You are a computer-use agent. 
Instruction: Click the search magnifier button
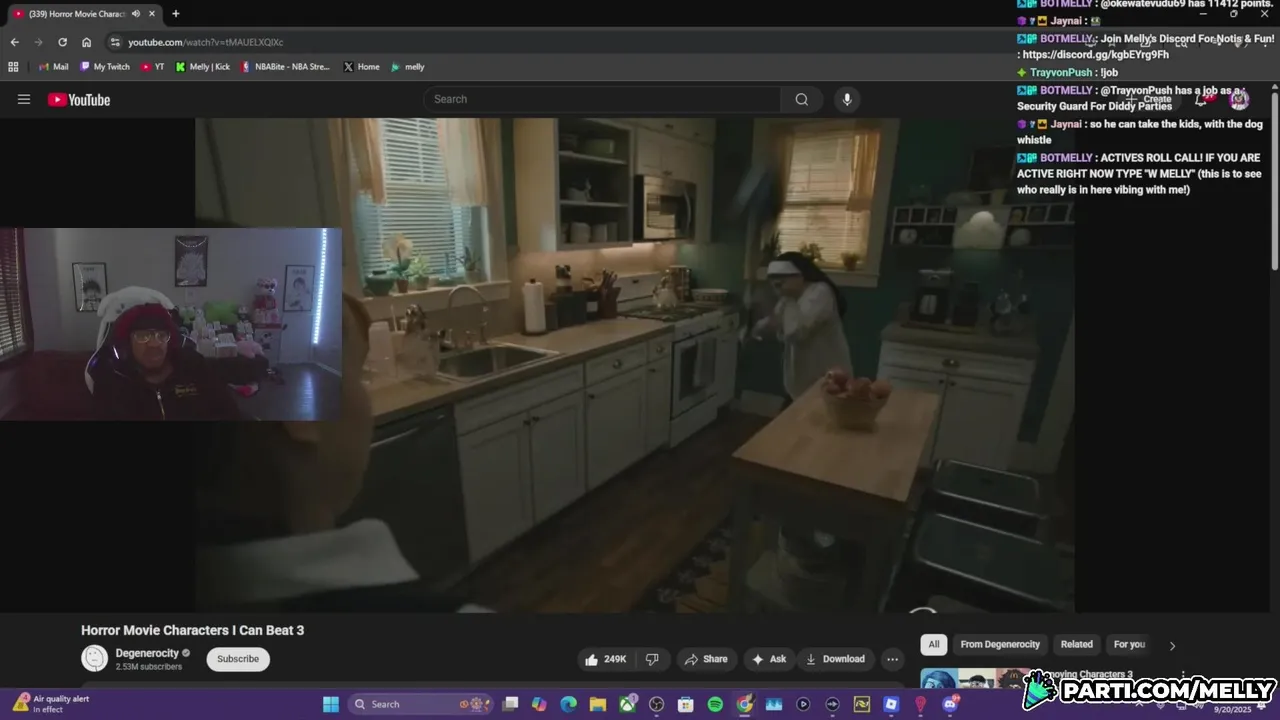(x=801, y=99)
